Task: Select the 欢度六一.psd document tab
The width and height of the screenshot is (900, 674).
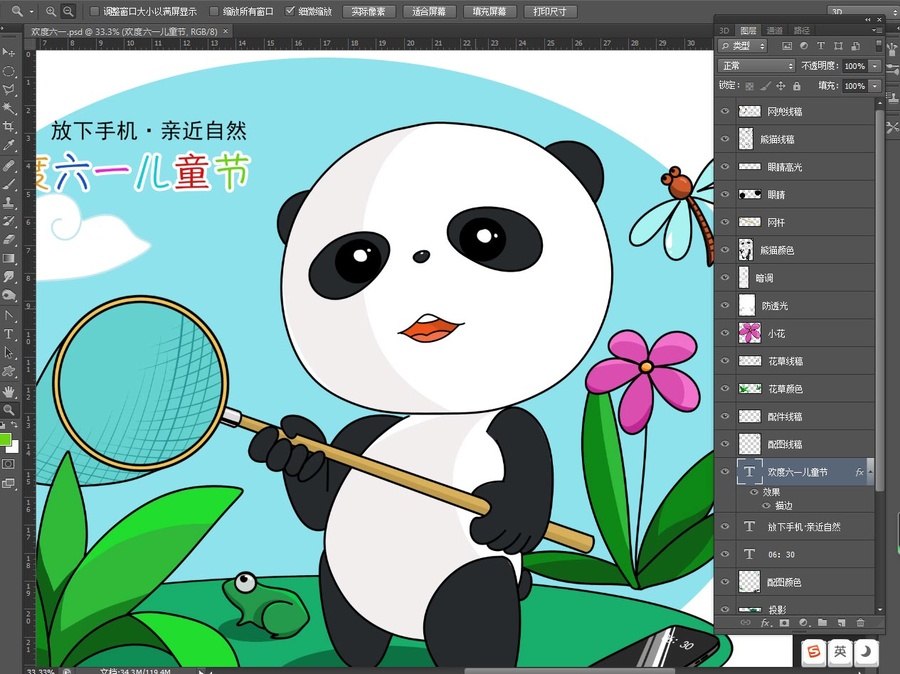Action: tap(129, 32)
